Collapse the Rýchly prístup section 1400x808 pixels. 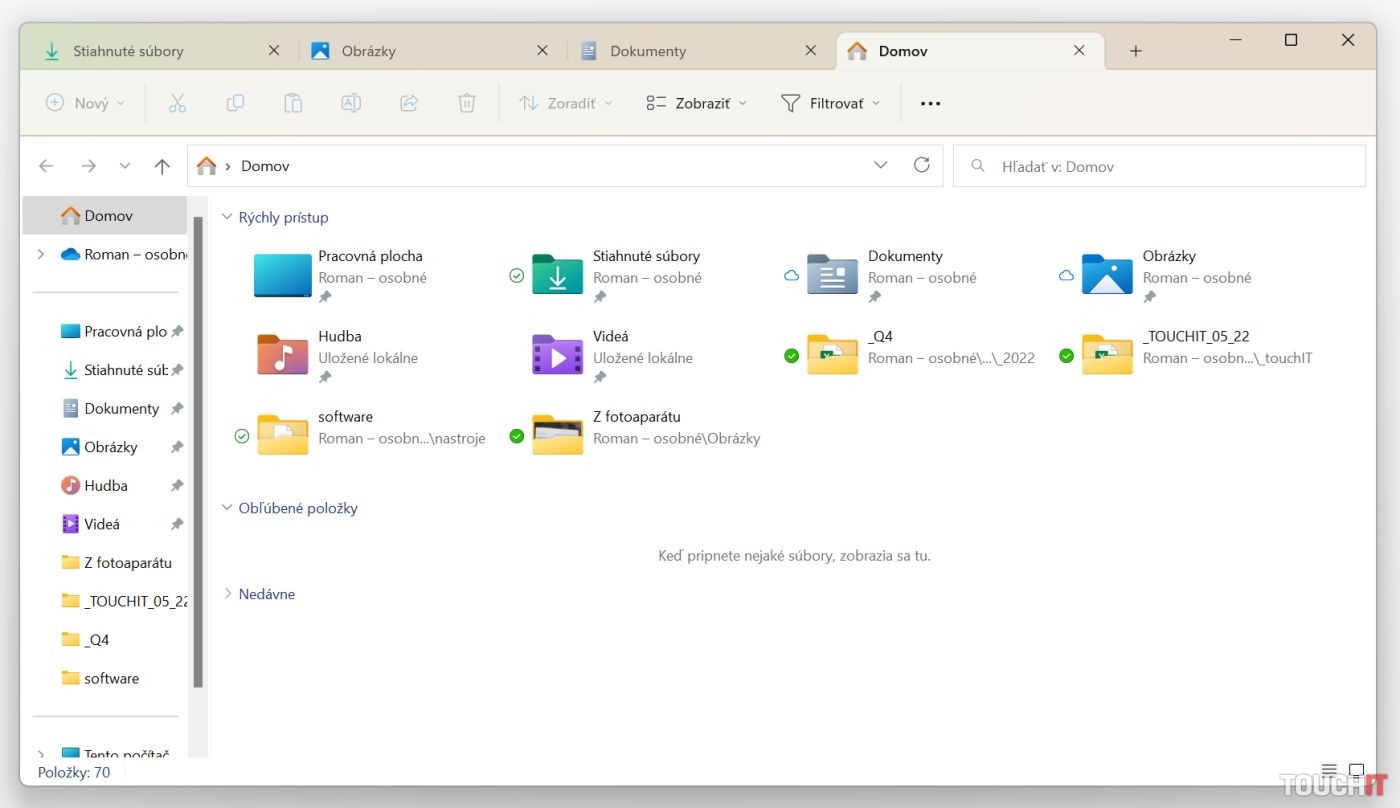[227, 217]
